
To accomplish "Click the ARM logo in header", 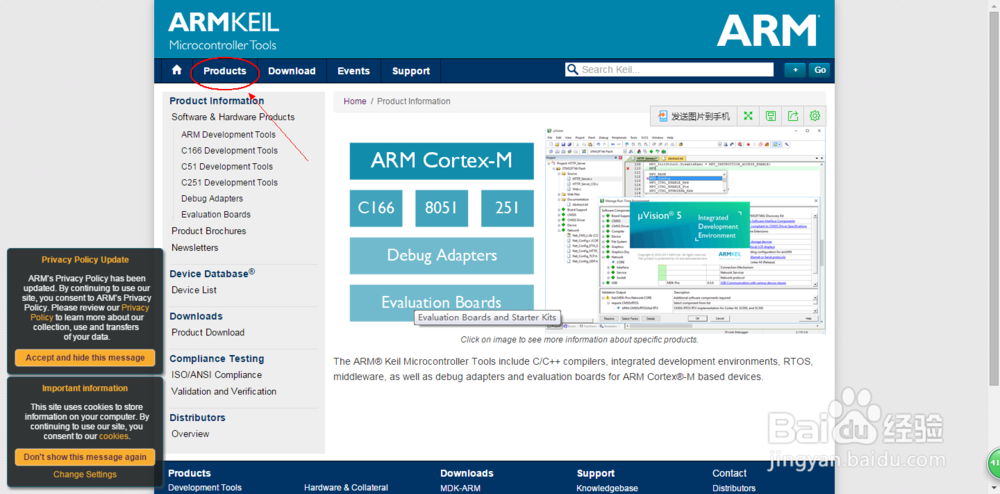I will (767, 31).
